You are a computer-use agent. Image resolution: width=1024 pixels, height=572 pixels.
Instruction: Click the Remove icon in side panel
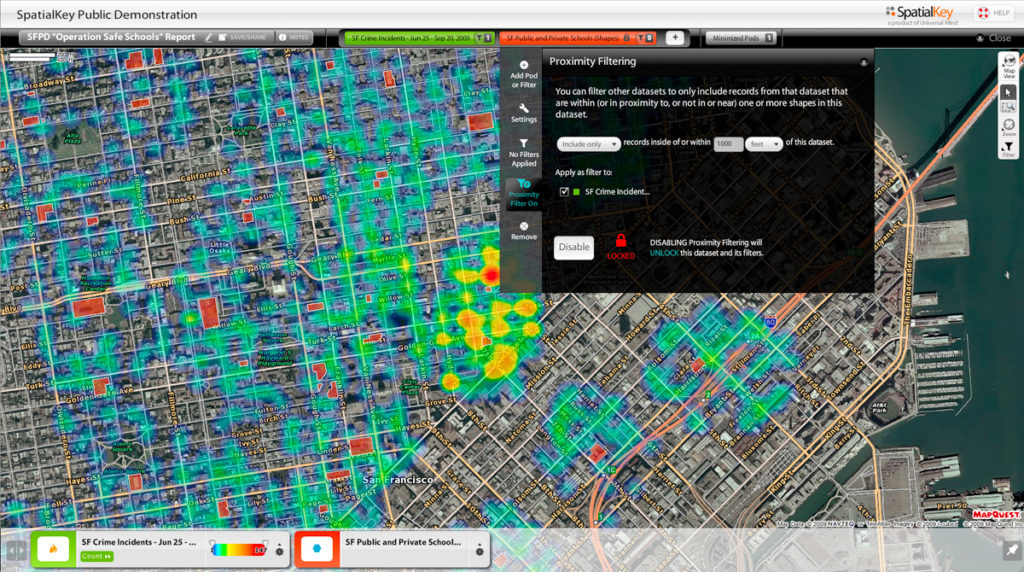523,226
